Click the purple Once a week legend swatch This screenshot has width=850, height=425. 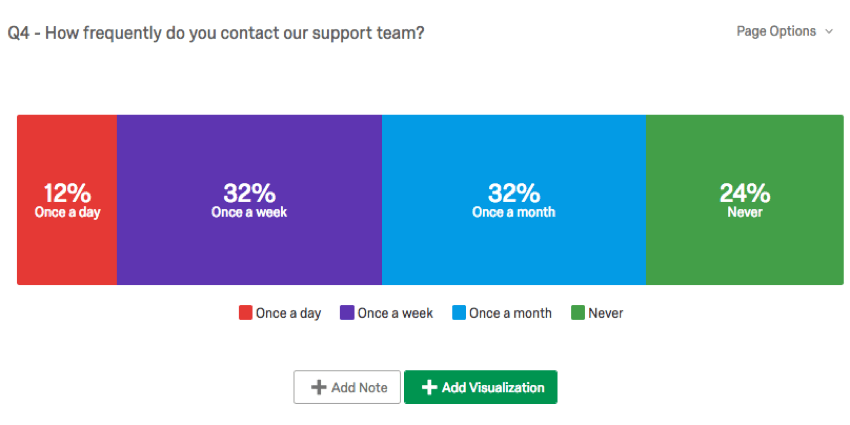pos(347,313)
